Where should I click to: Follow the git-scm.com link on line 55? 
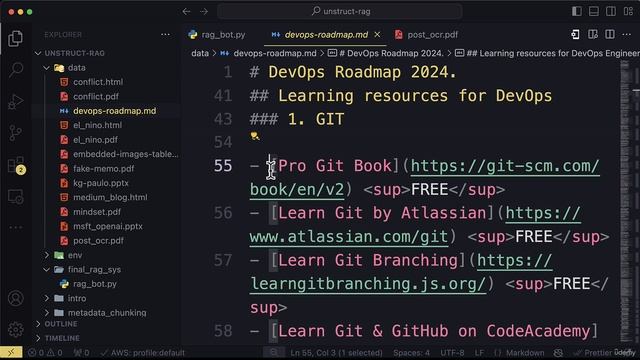click(505, 166)
